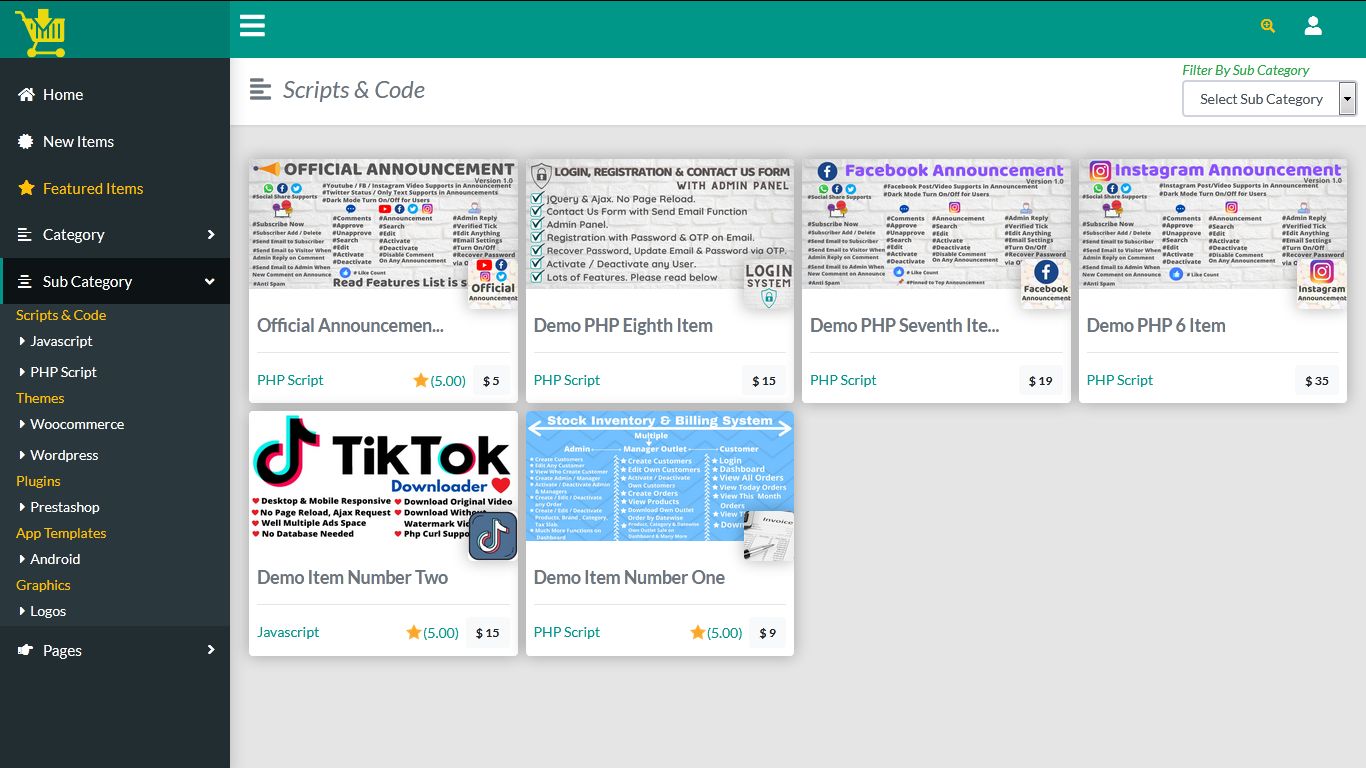Select Prestashop sub category
Image resolution: width=1366 pixels, height=768 pixels.
(65, 507)
